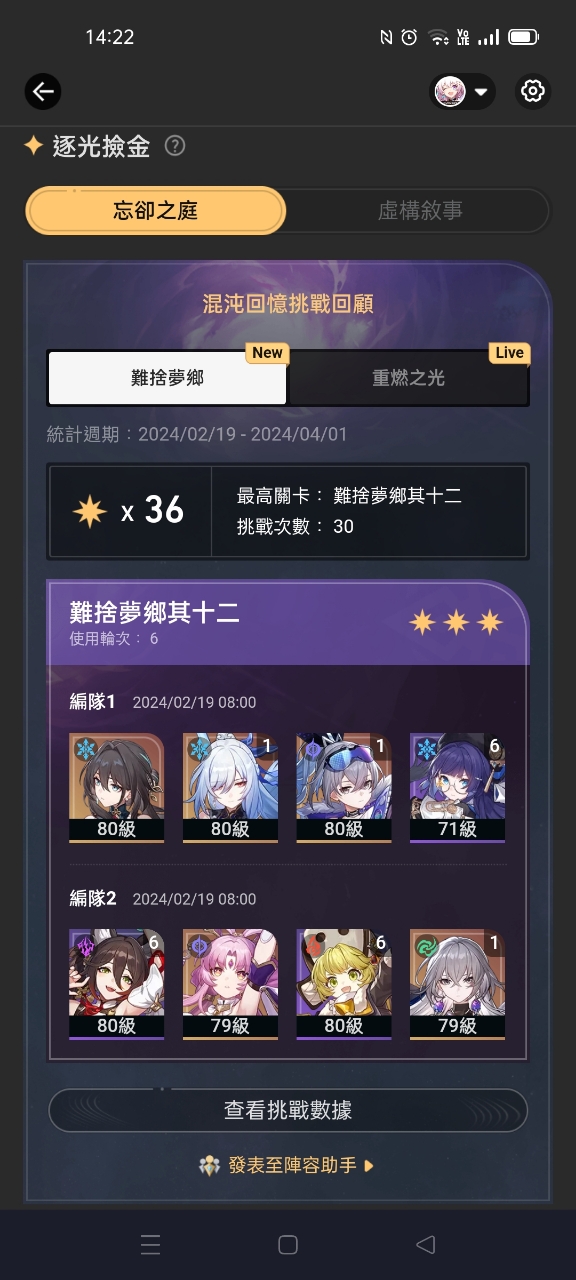Select the 難捨夢鄉 period toggle

coord(167,378)
